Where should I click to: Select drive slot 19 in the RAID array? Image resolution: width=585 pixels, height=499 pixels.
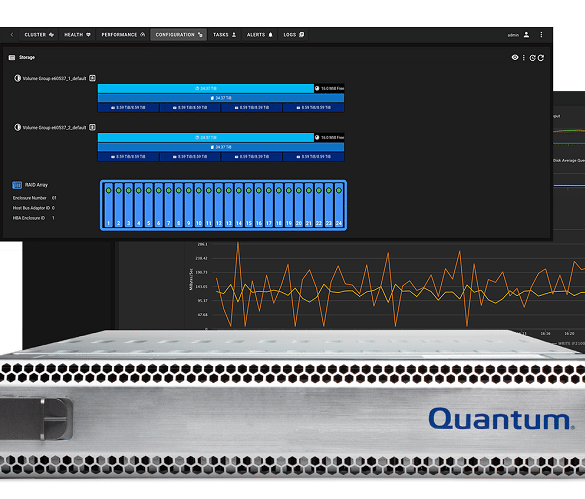(289, 205)
